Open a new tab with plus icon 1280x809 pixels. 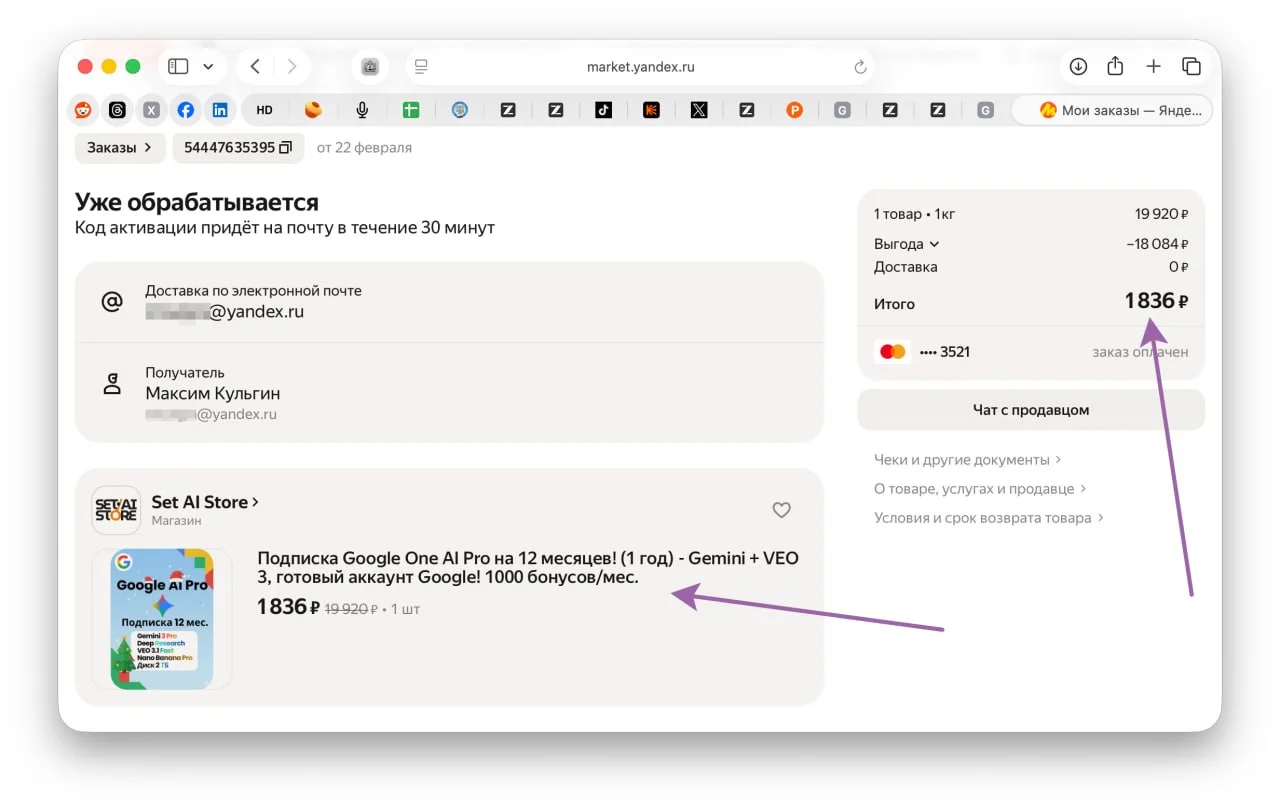1153,67
